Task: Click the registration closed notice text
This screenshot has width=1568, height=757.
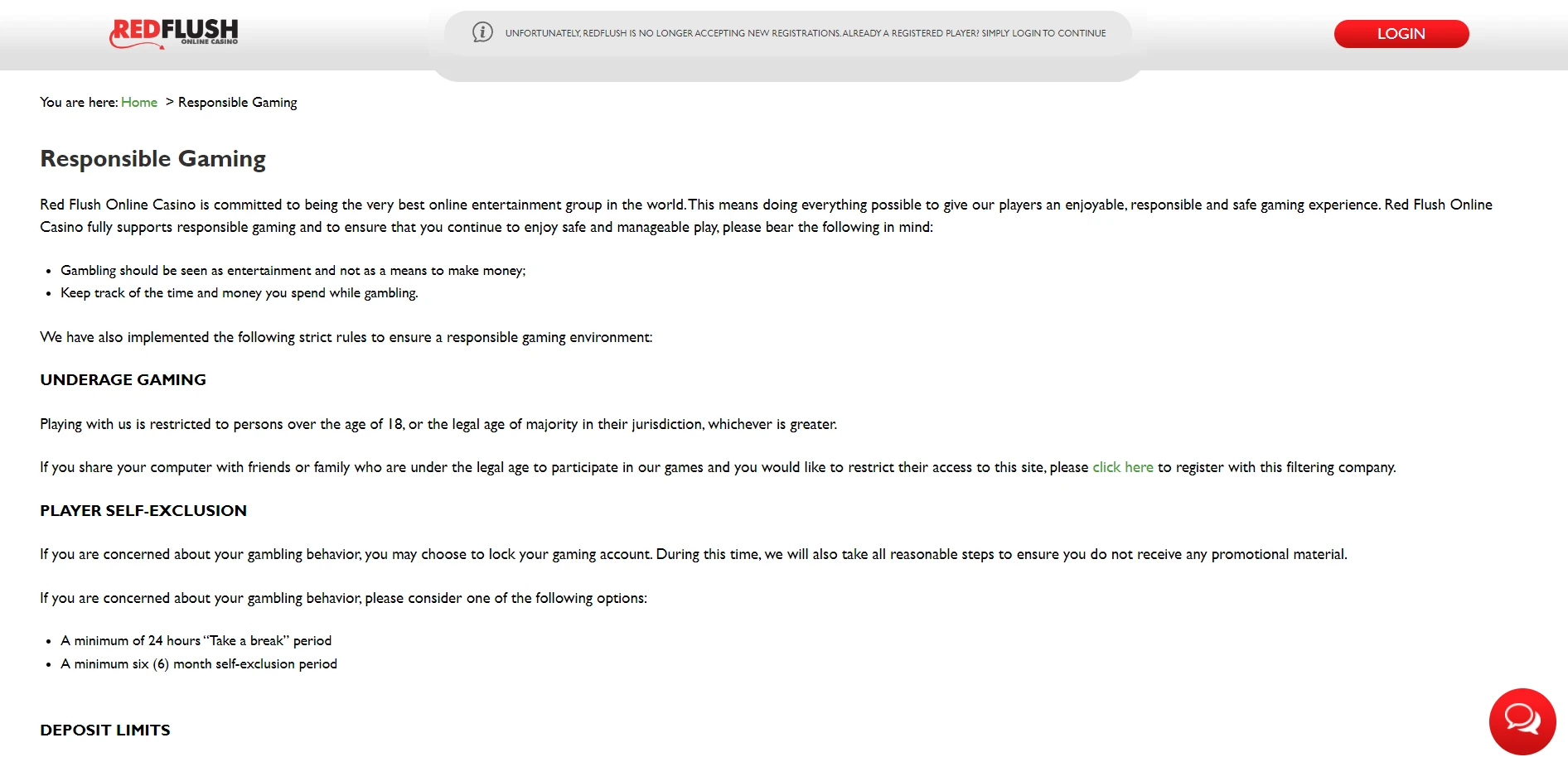Action: tap(806, 33)
